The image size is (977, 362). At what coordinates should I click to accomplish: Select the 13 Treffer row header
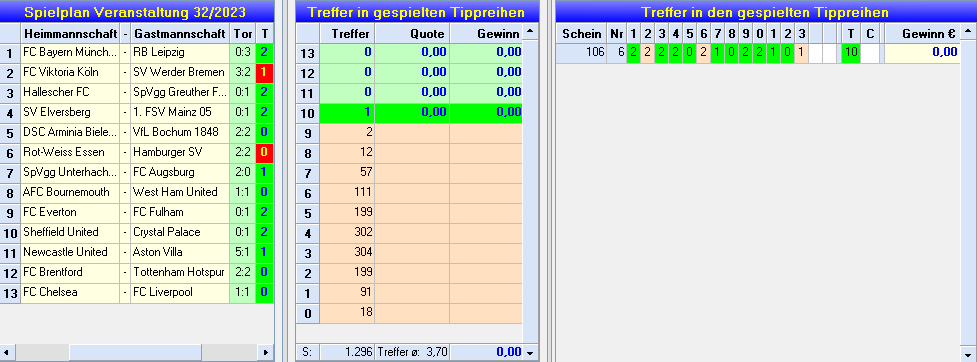308,53
